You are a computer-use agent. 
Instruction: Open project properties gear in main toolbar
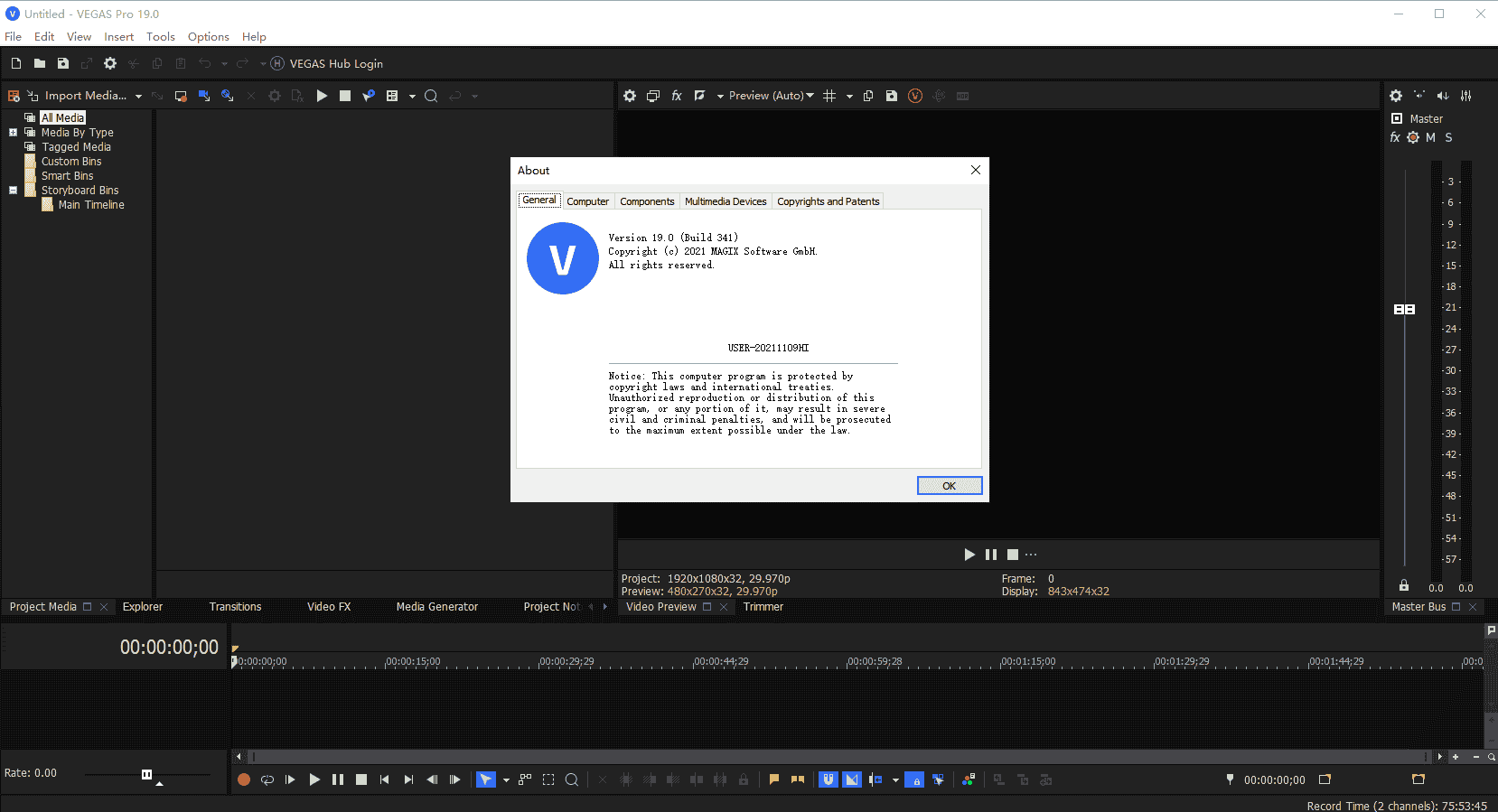pyautogui.click(x=110, y=63)
